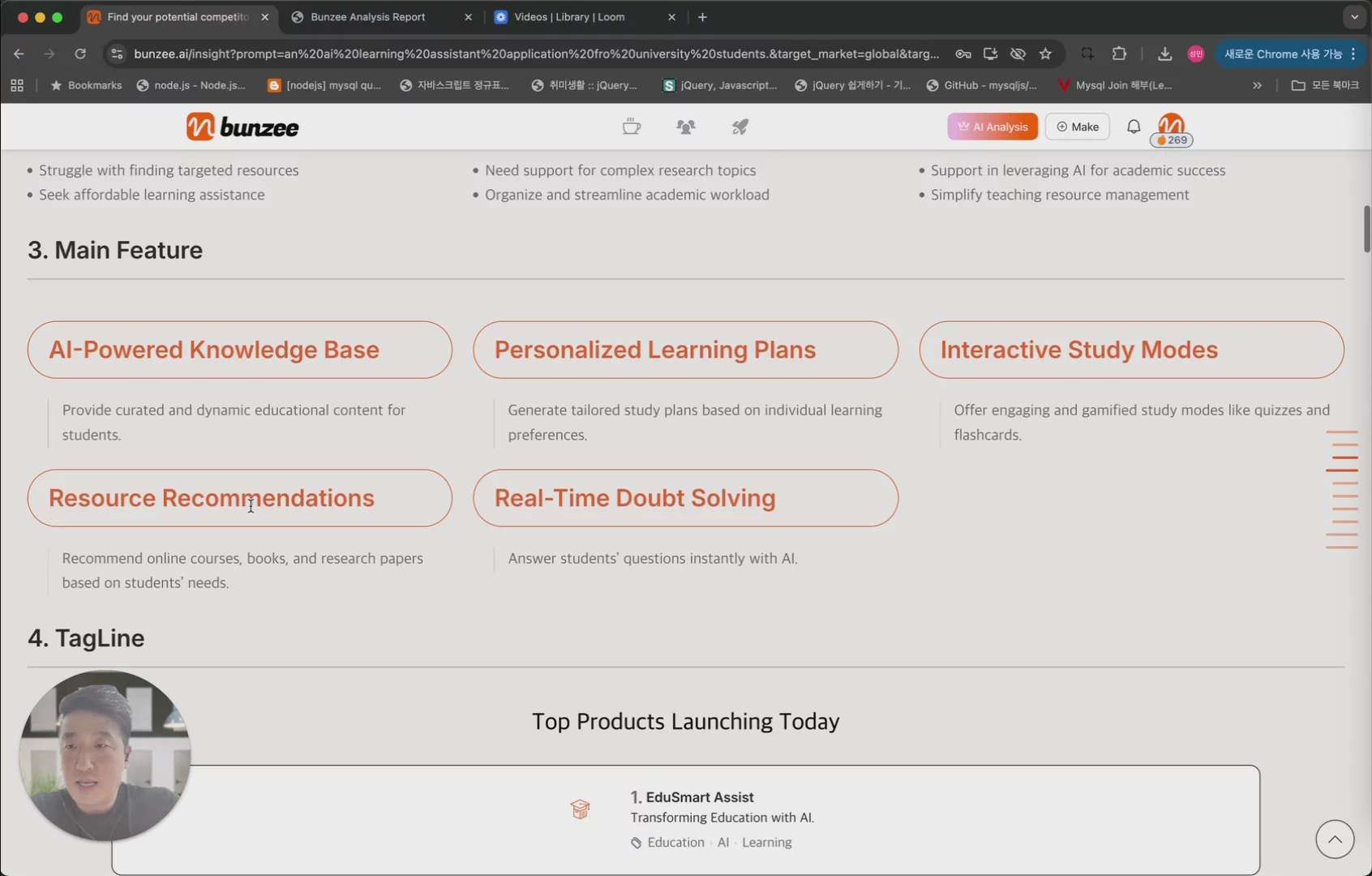
Task: Open the EduSmart Assist product card
Action: click(685, 819)
